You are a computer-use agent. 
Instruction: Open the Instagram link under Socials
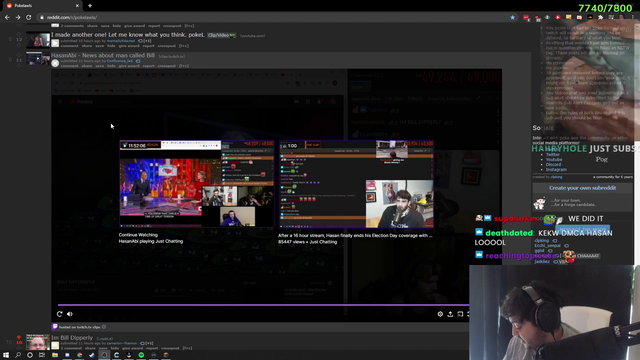pos(556,169)
